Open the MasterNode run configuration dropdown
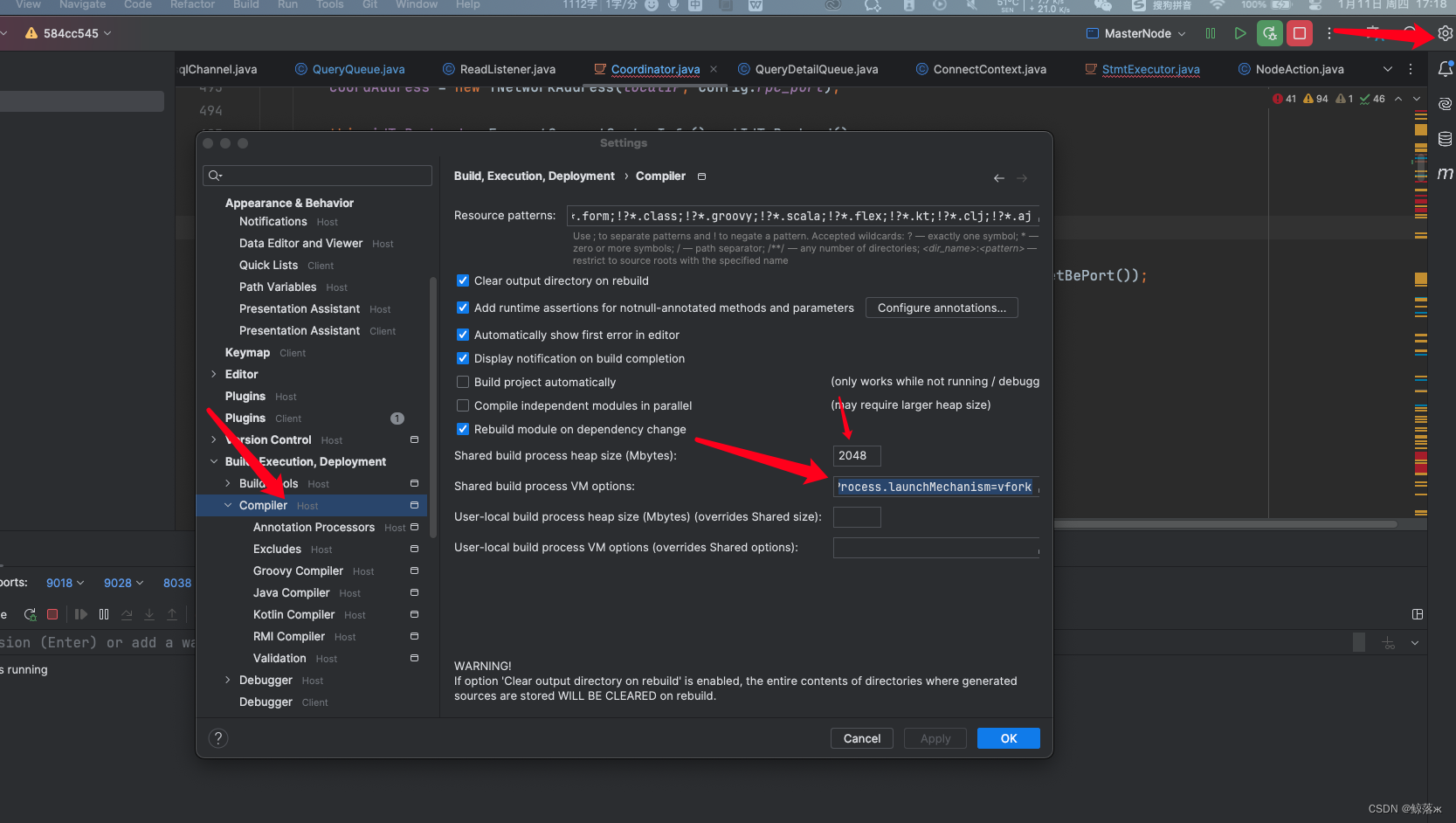The height and width of the screenshot is (823, 1456). click(1135, 33)
